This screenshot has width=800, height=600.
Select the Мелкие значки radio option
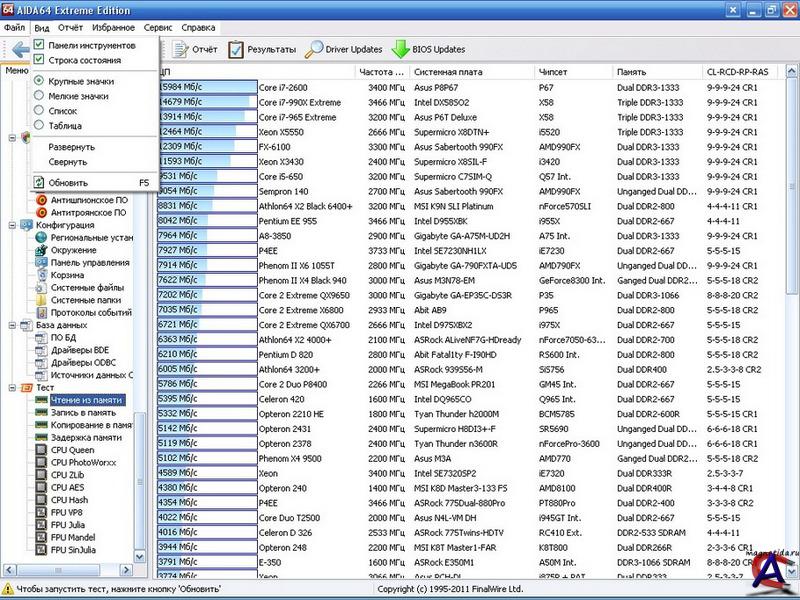coord(39,96)
